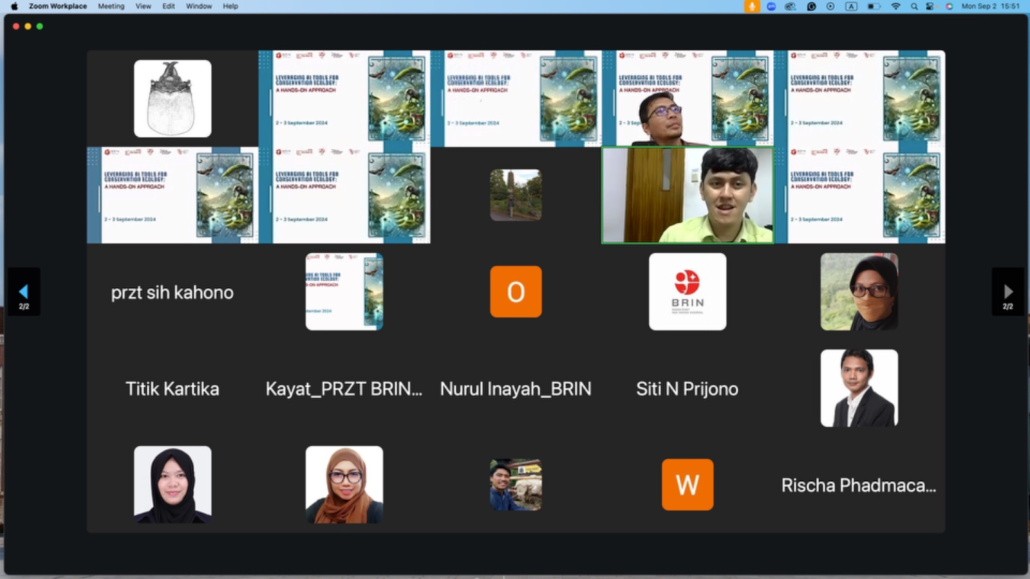Select the active speaker video in green shirt

(687, 195)
